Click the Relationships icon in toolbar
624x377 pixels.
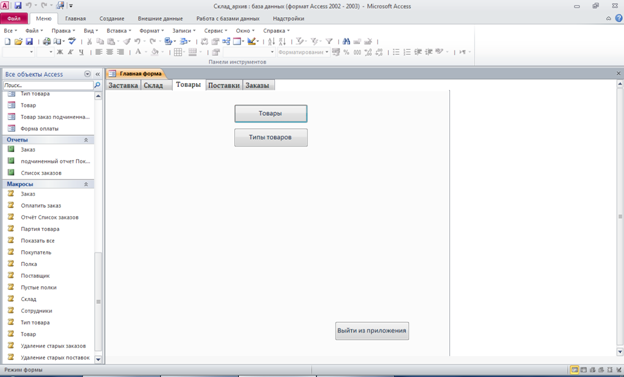point(226,41)
